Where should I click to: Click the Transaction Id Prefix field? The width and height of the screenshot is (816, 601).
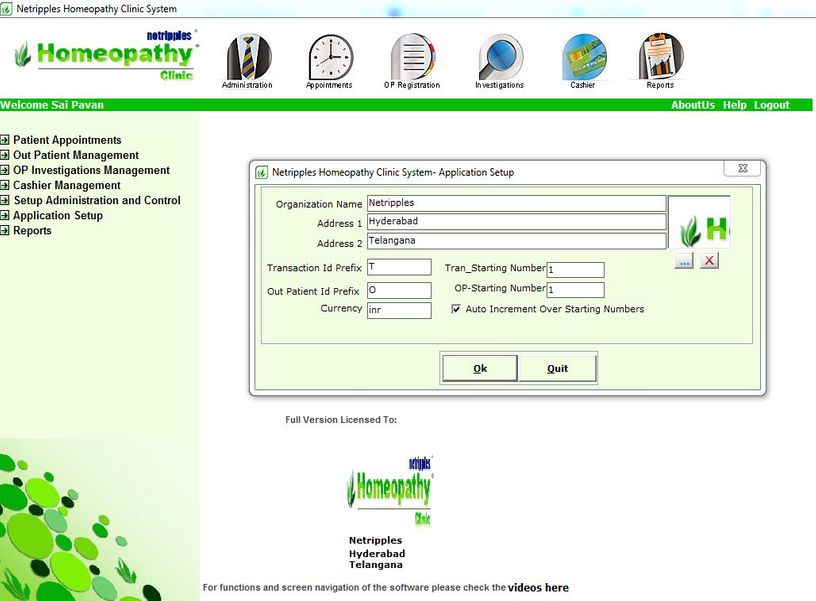[x=399, y=267]
